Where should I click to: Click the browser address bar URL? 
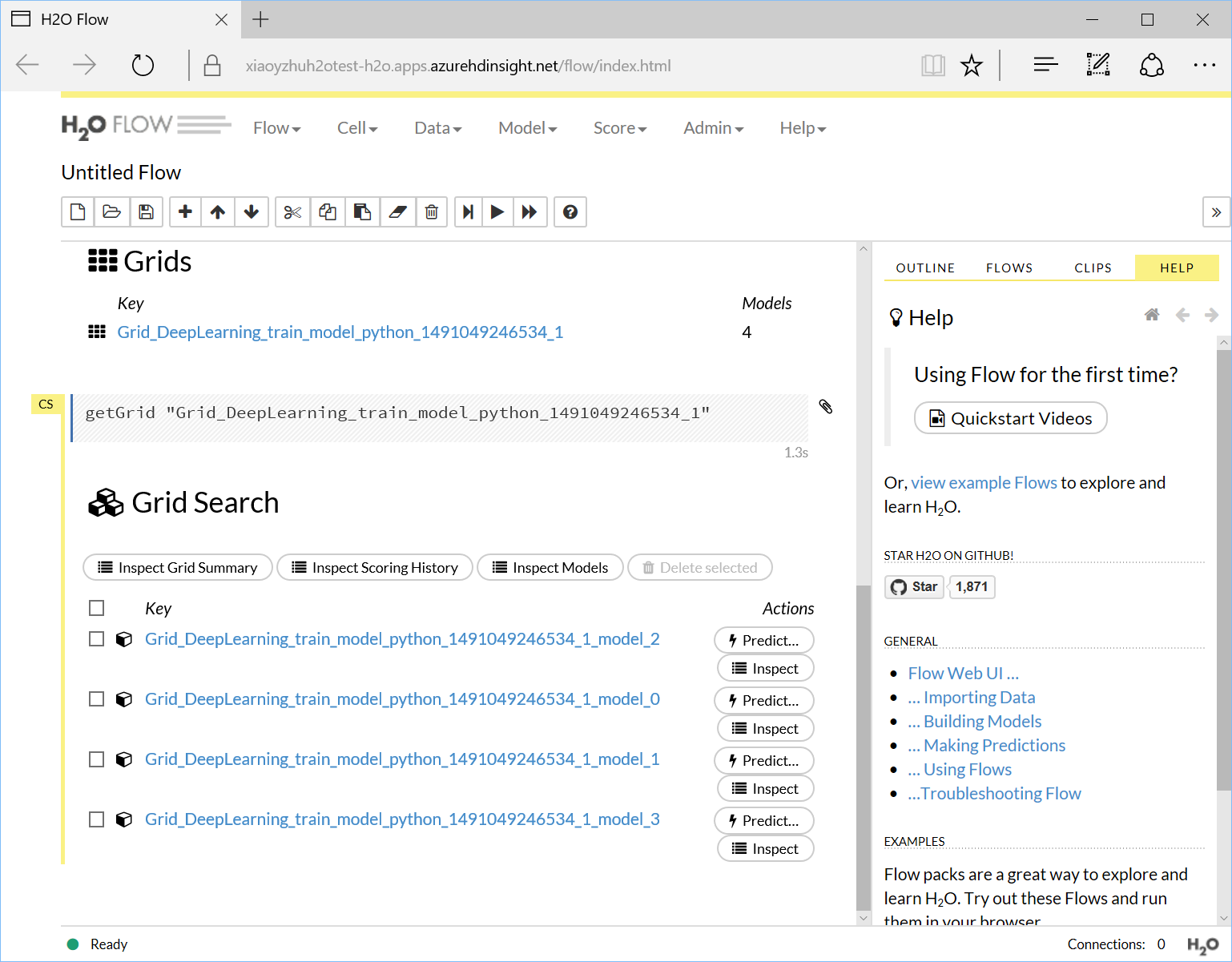pyautogui.click(x=458, y=66)
